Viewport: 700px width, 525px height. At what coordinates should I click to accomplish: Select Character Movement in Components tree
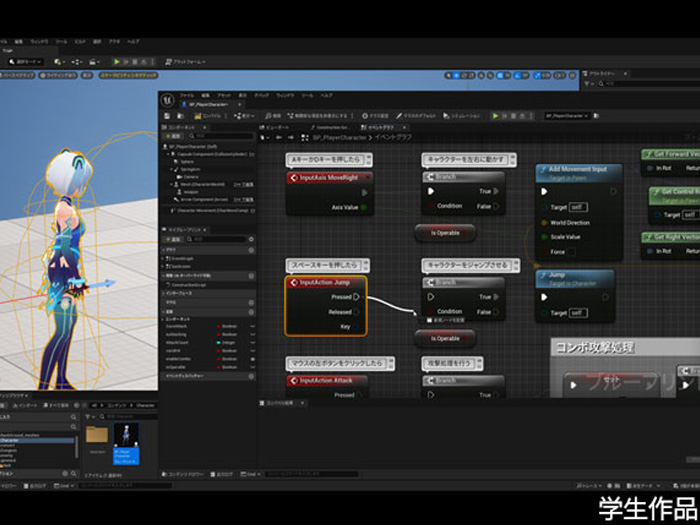pyautogui.click(x=210, y=210)
